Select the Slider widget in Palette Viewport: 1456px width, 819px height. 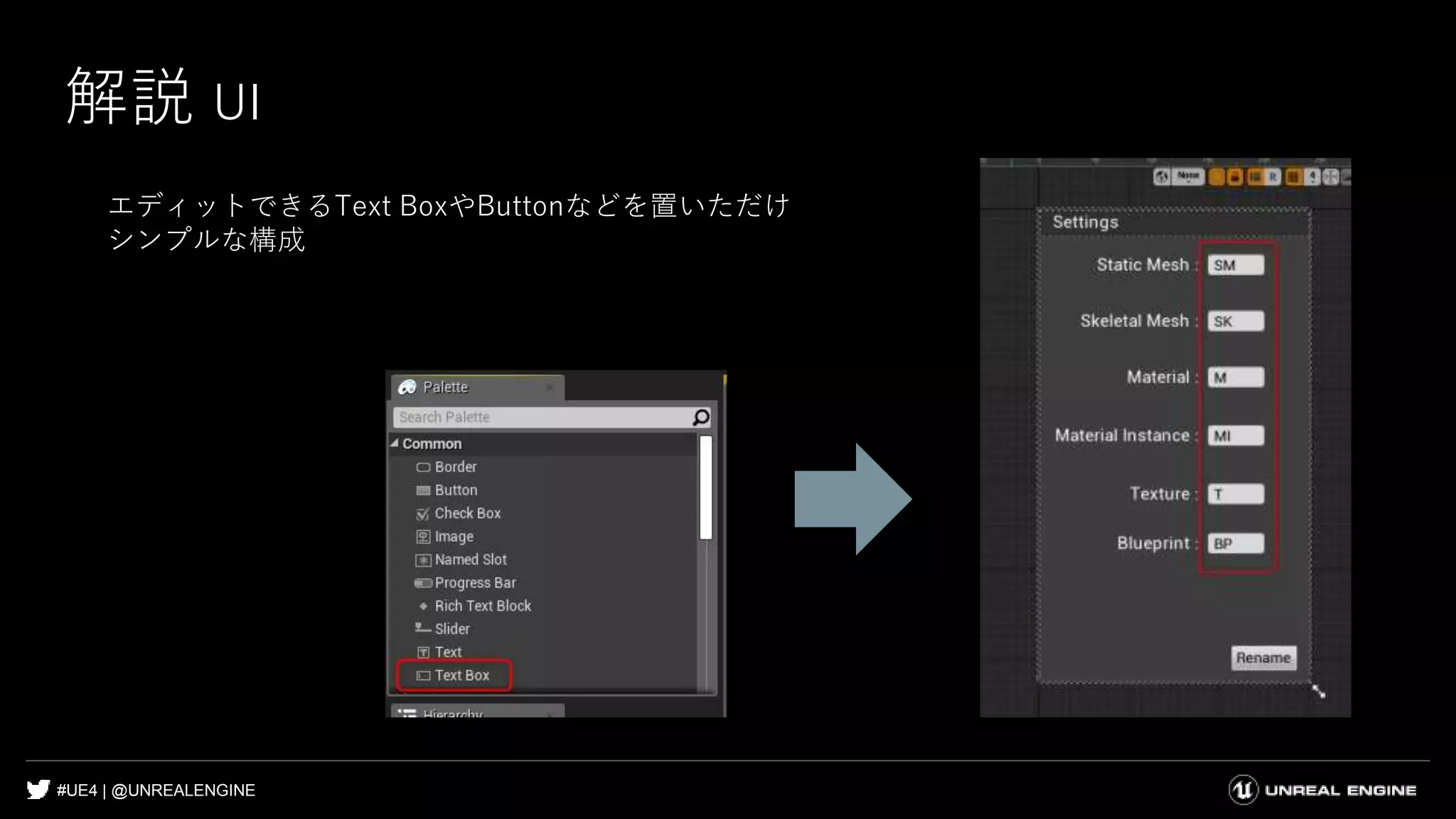[x=443, y=629]
